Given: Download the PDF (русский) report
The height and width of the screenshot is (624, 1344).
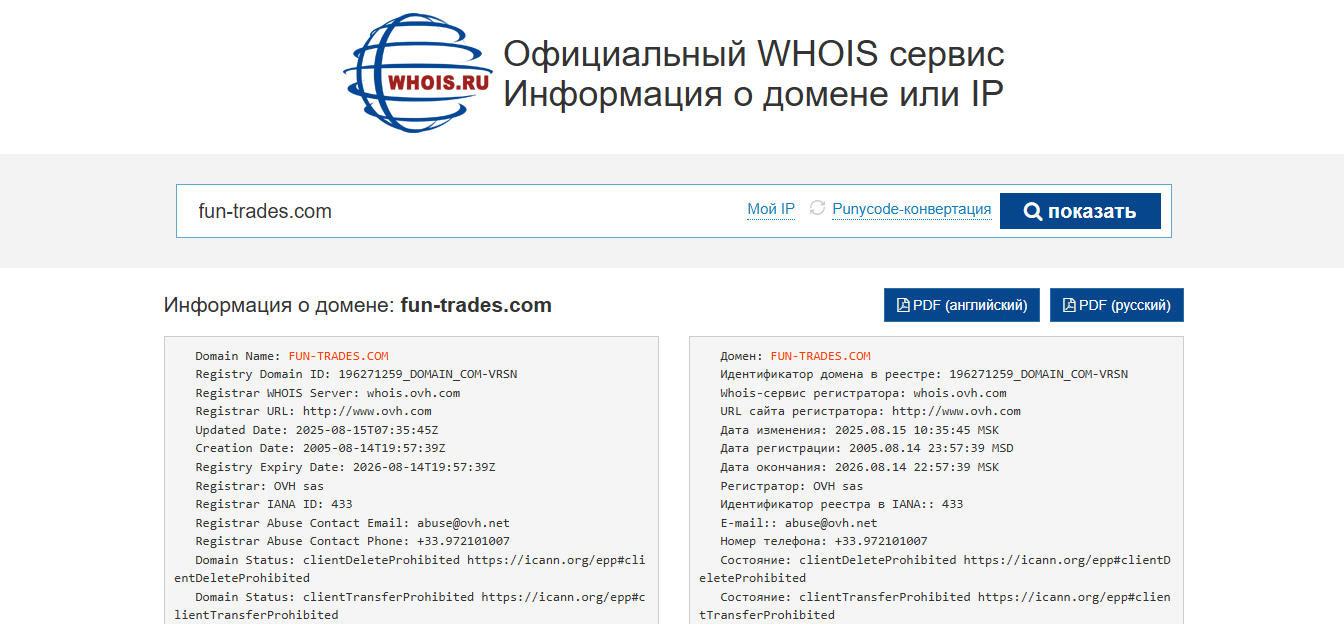Looking at the screenshot, I should click(1116, 305).
